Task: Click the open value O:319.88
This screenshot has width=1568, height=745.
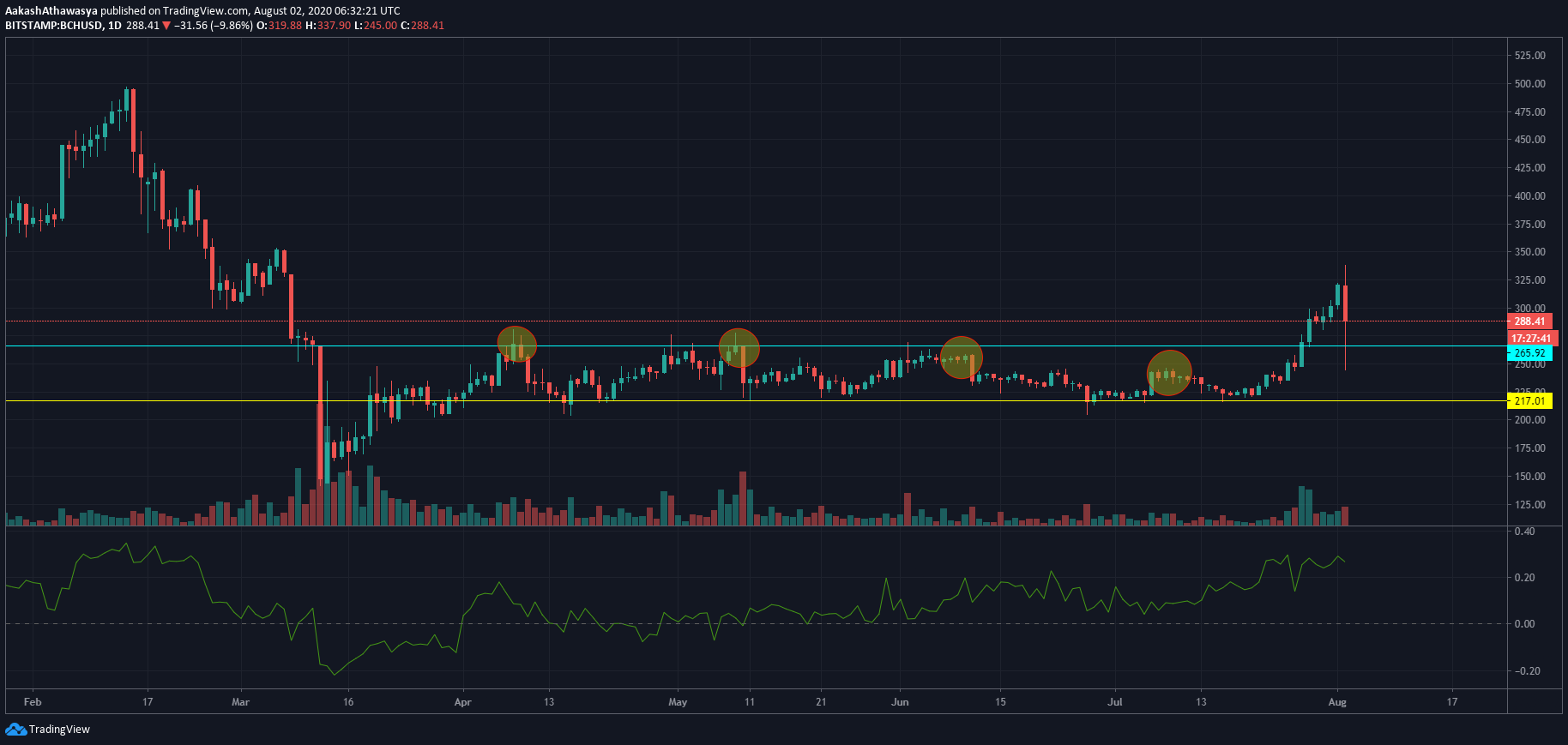Action: (280, 26)
